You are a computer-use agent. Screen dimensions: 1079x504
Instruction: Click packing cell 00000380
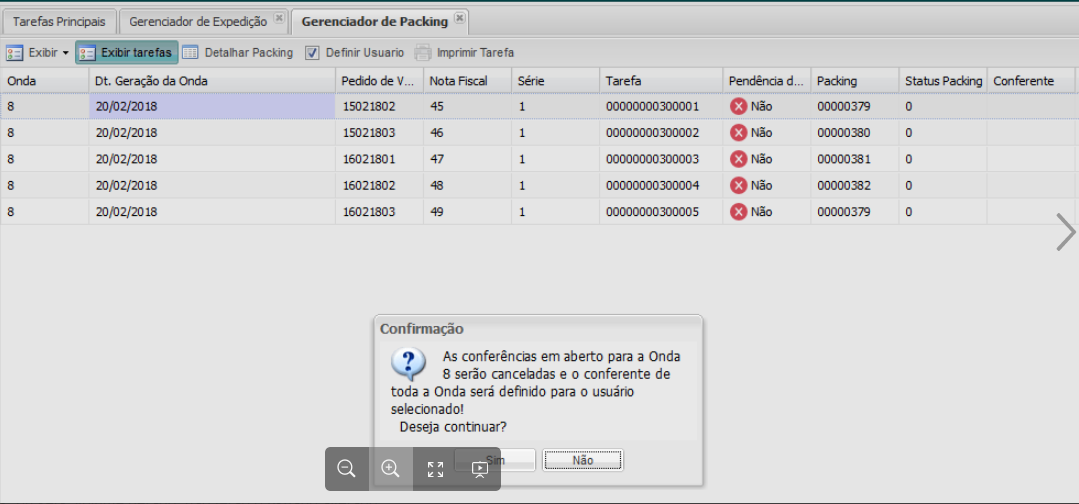coord(855,133)
